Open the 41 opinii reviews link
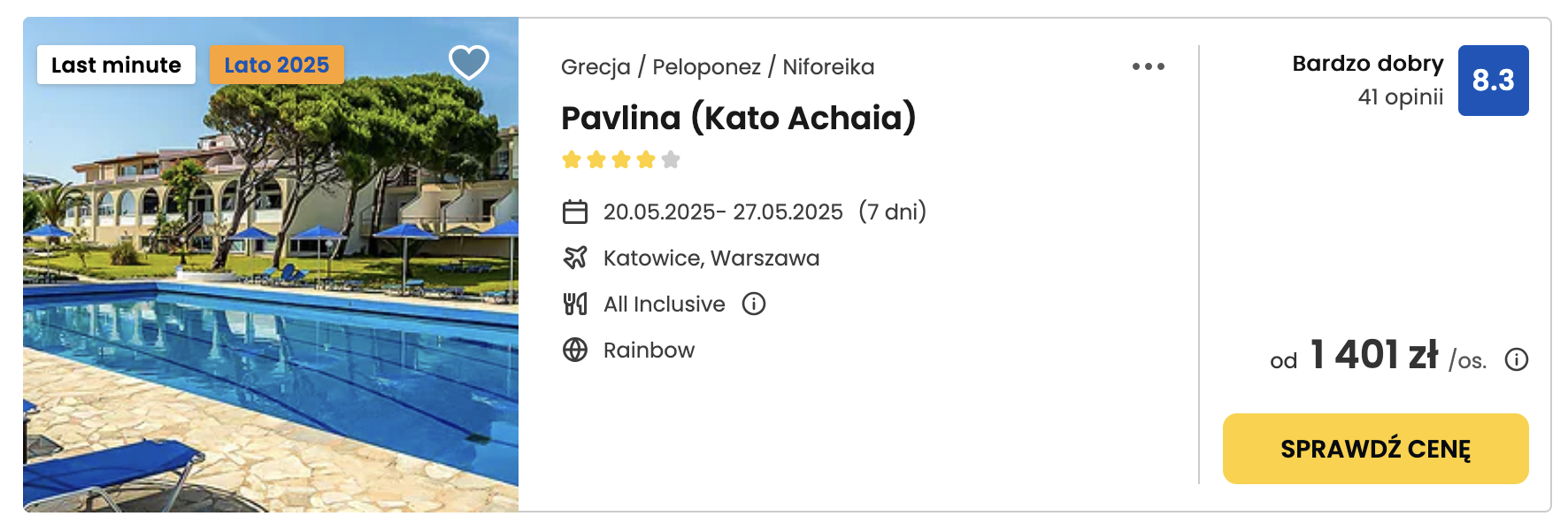Image resolution: width=1568 pixels, height=524 pixels. pyautogui.click(x=1400, y=96)
